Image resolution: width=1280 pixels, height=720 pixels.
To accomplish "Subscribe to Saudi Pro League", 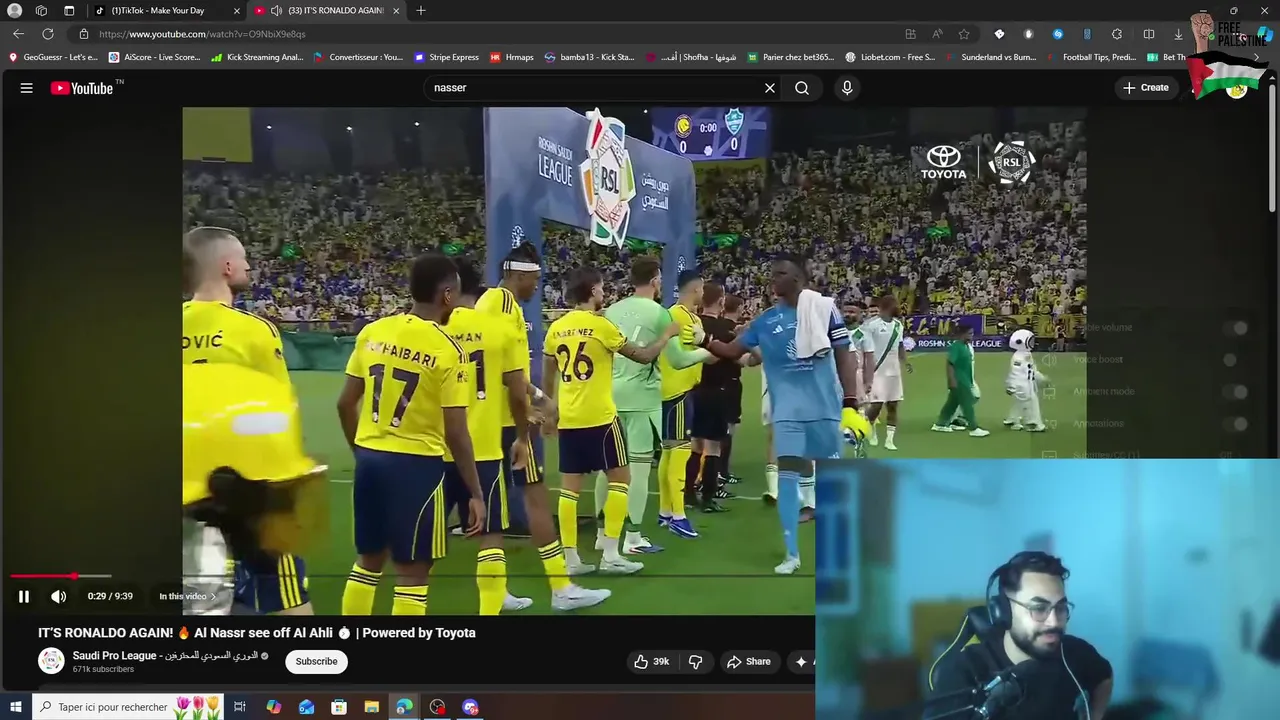I will coord(316,661).
